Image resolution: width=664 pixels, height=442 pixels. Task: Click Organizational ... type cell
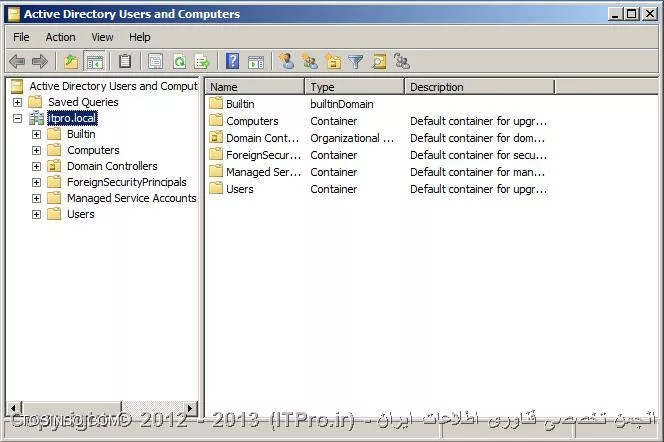[x=352, y=138]
